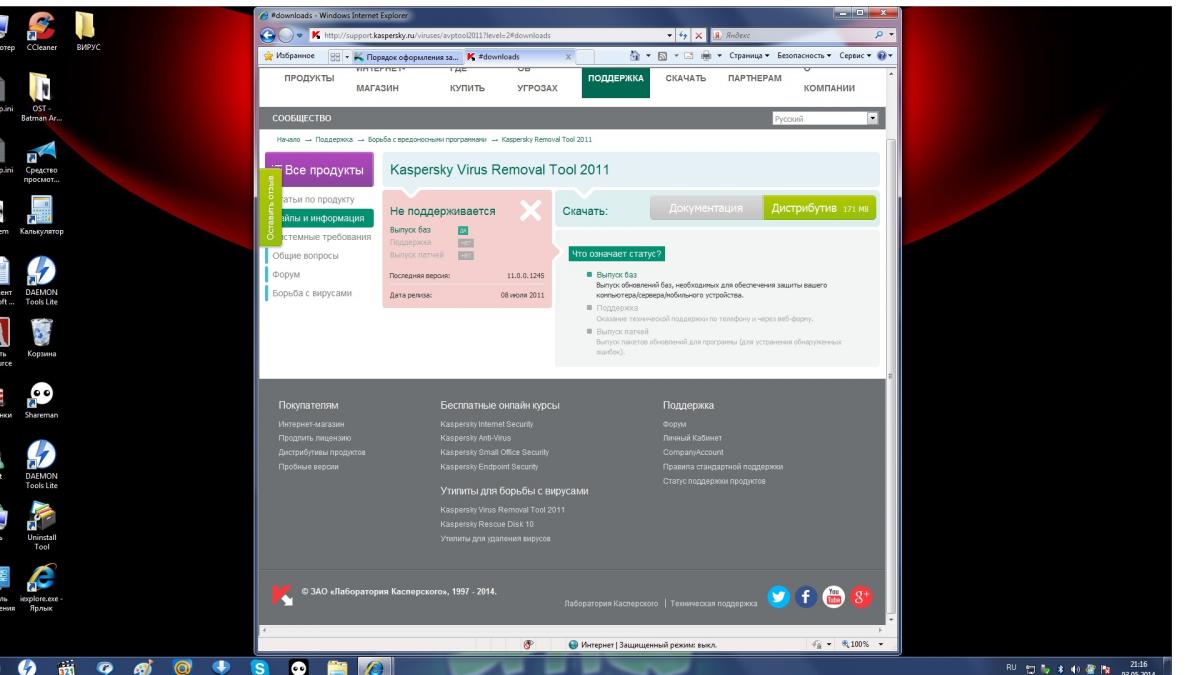This screenshot has height=675, width=1200.
Task: Open Home icon dropdown arrow in toolbar
Action: click(x=646, y=56)
